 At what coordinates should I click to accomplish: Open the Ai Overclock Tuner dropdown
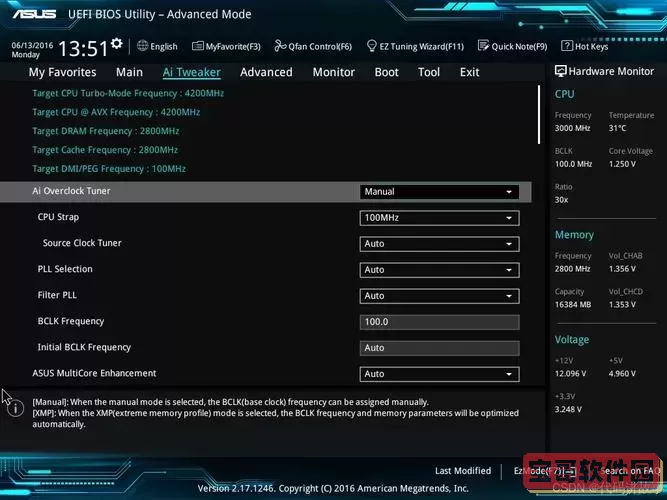[439, 192]
